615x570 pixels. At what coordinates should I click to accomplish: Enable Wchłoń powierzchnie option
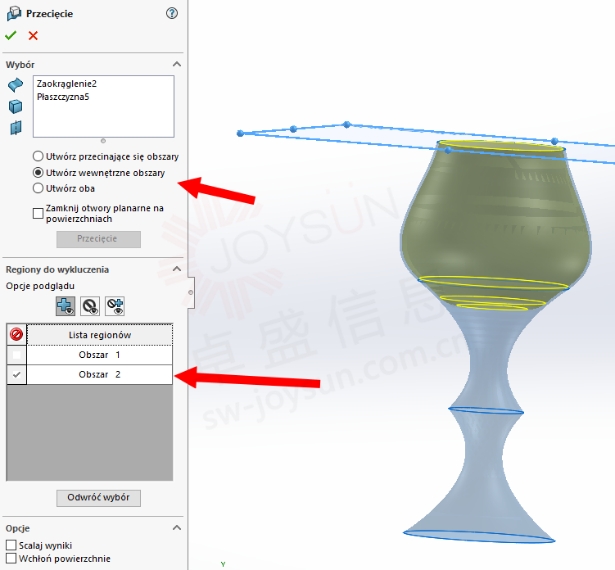click(11, 558)
